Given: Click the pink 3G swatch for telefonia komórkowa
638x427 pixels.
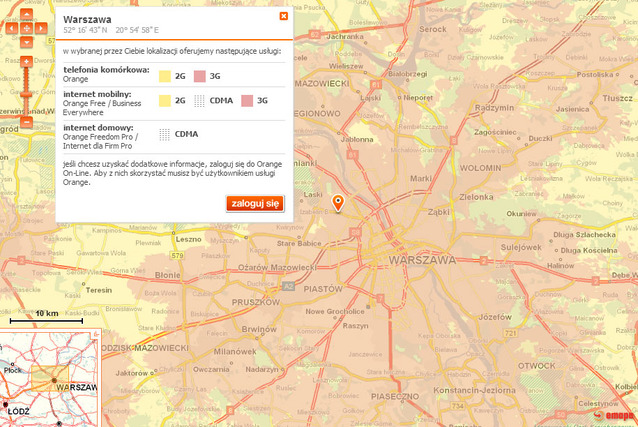Looking at the screenshot, I should pyautogui.click(x=200, y=76).
